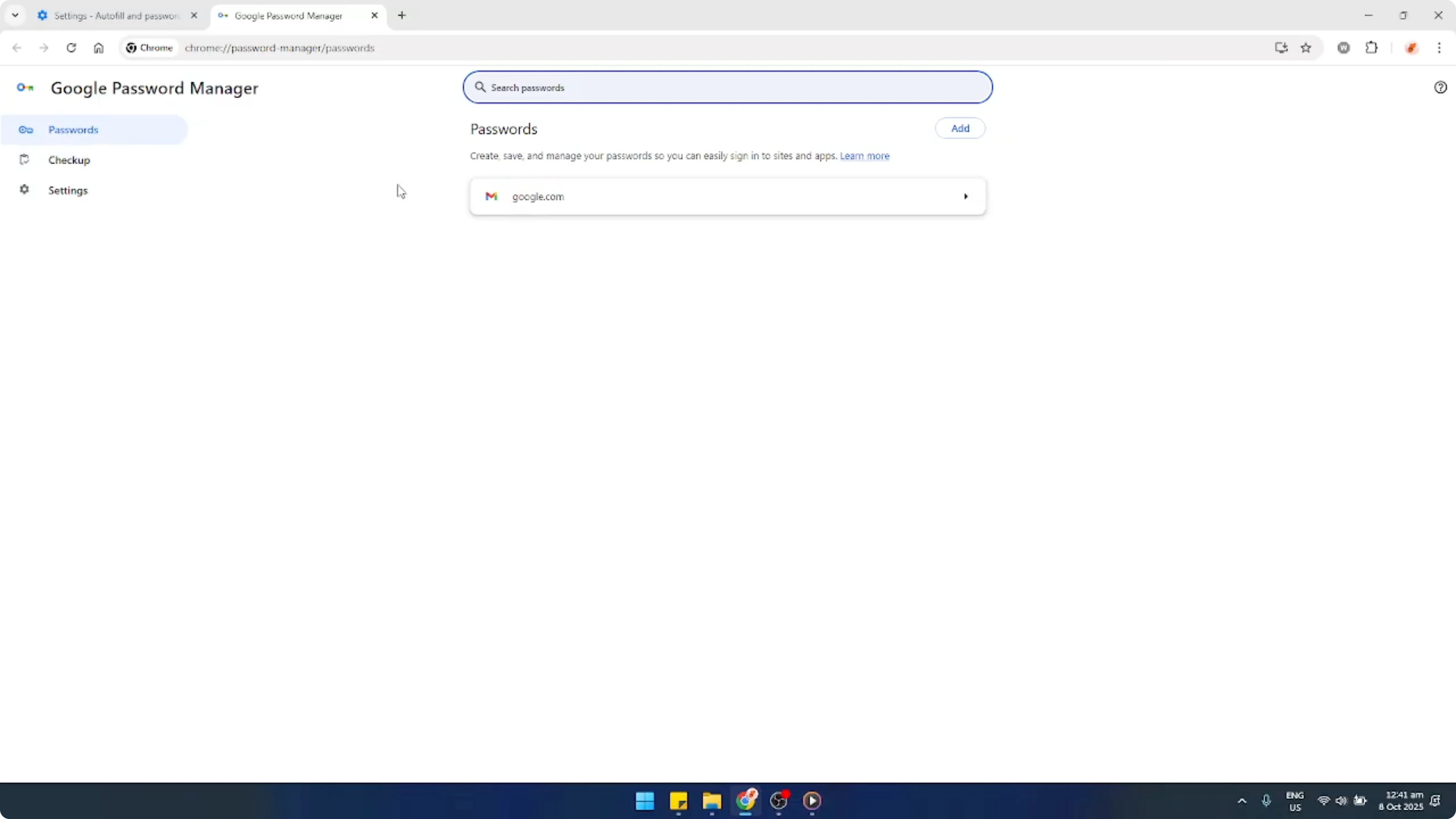The image size is (1456, 819).
Task: Open the tab search dropdown arrow
Action: [x=15, y=15]
